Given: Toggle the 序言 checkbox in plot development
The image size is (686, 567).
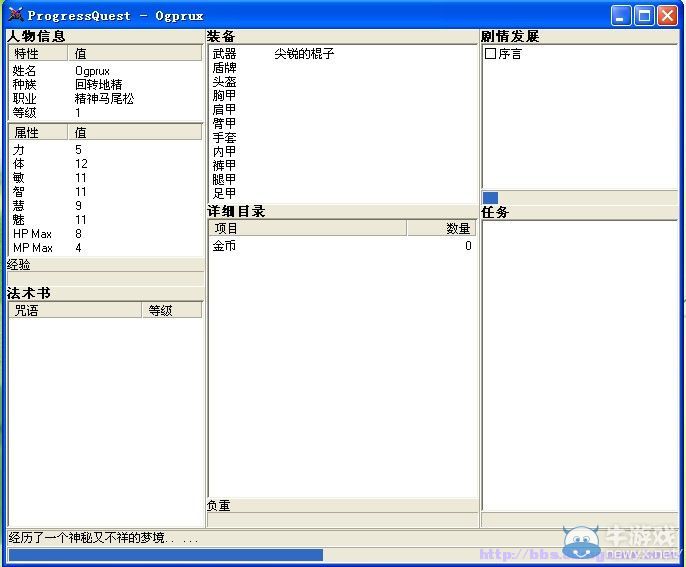Looking at the screenshot, I should coord(490,53).
